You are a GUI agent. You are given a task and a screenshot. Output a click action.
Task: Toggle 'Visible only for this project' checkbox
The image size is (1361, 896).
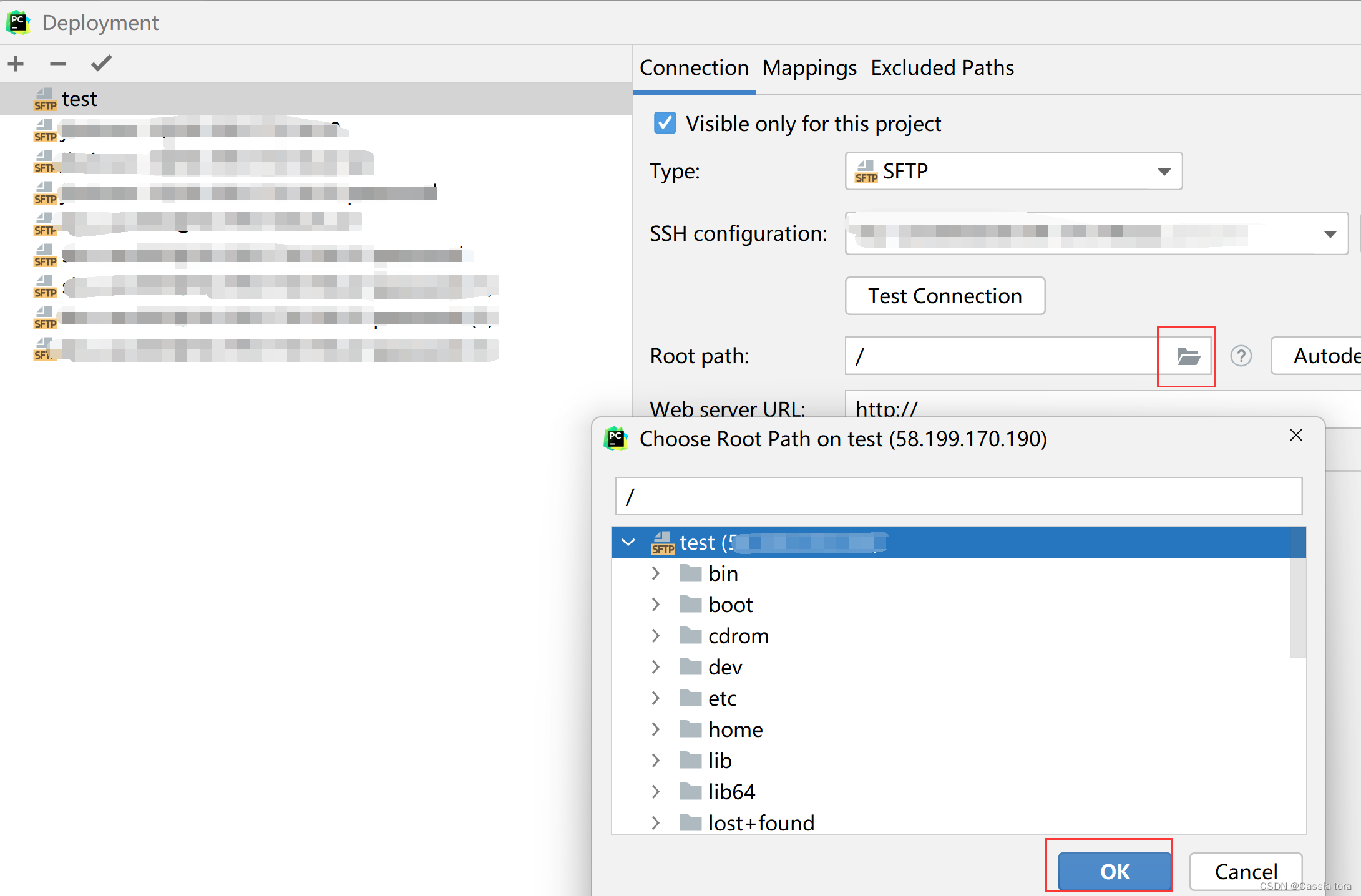[x=665, y=123]
